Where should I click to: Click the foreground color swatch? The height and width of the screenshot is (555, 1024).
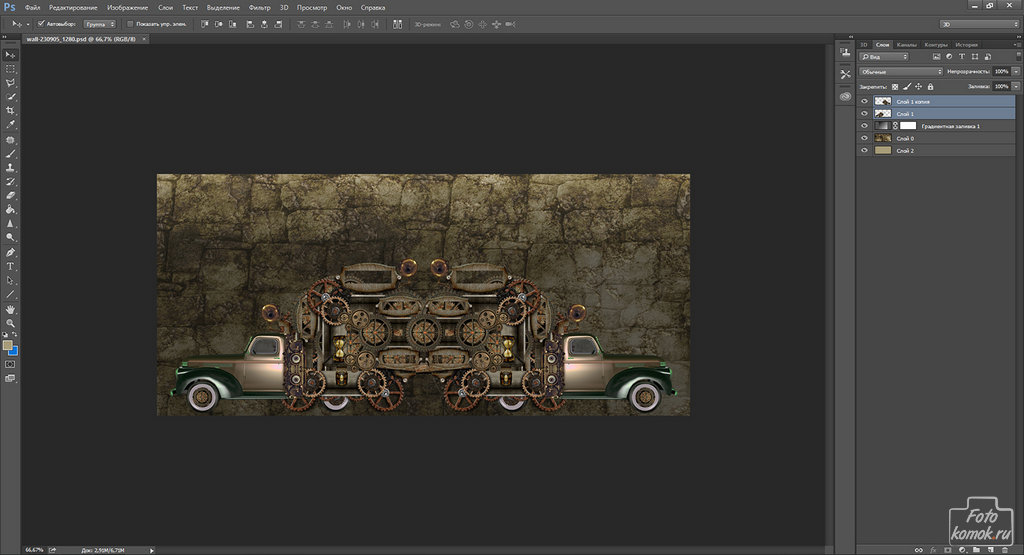coord(8,345)
